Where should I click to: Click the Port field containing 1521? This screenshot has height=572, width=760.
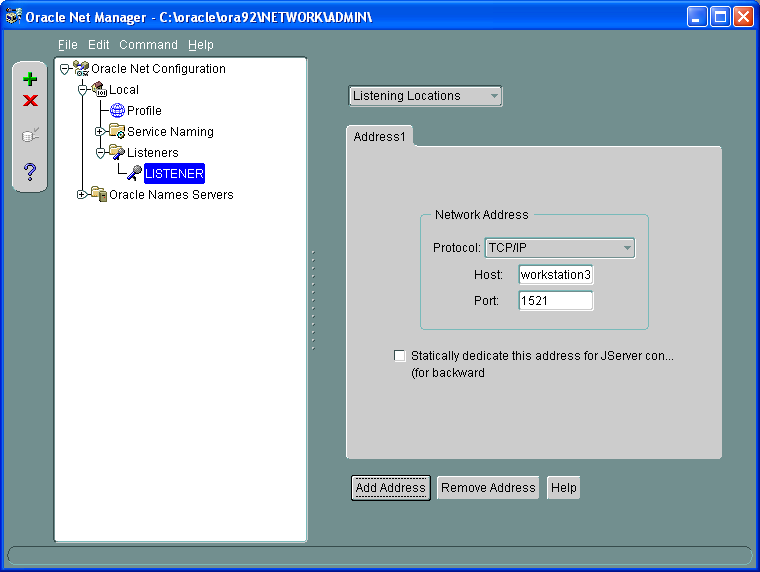[555, 301]
